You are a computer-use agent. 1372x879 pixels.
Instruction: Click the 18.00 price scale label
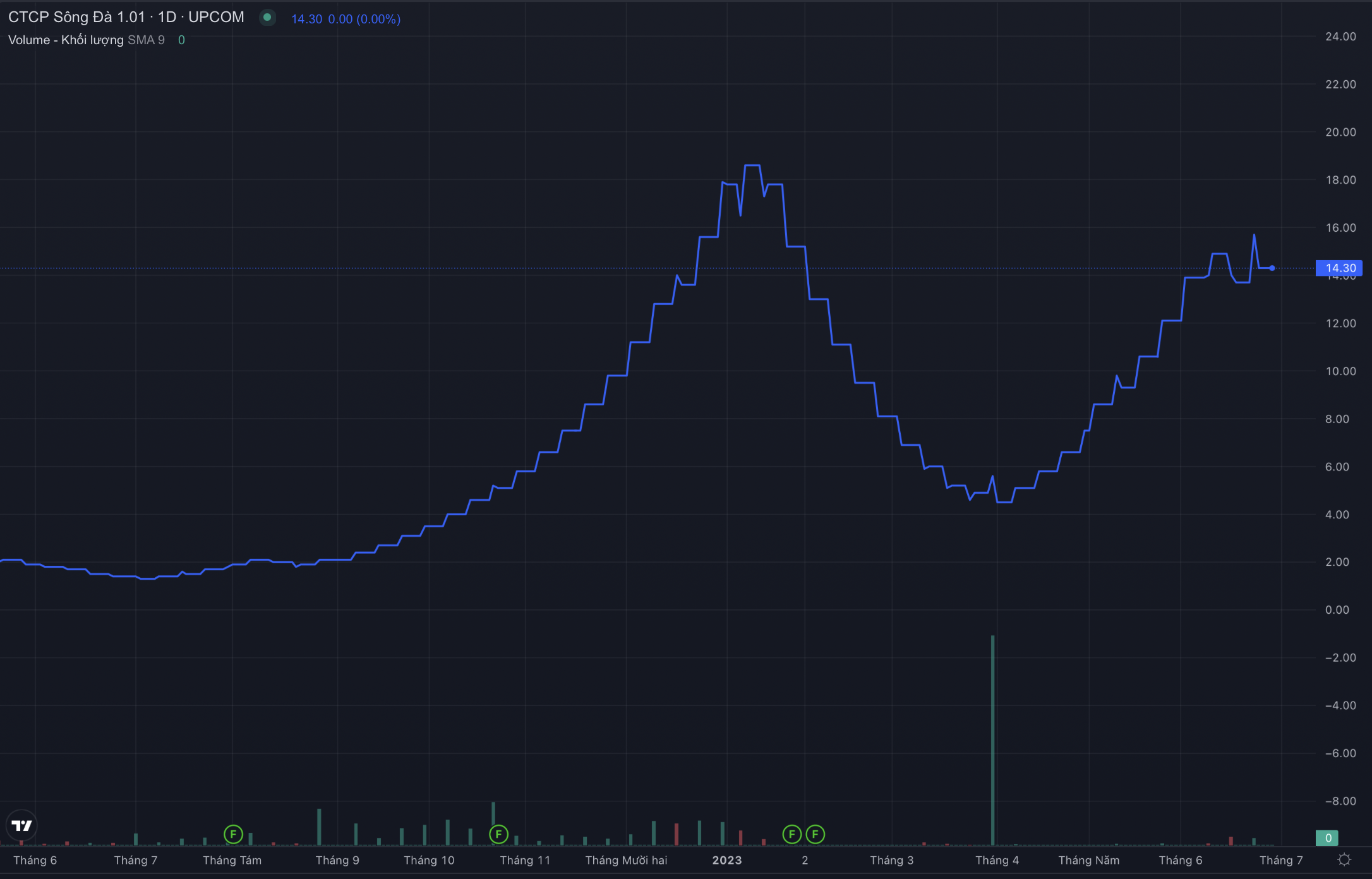click(1340, 180)
